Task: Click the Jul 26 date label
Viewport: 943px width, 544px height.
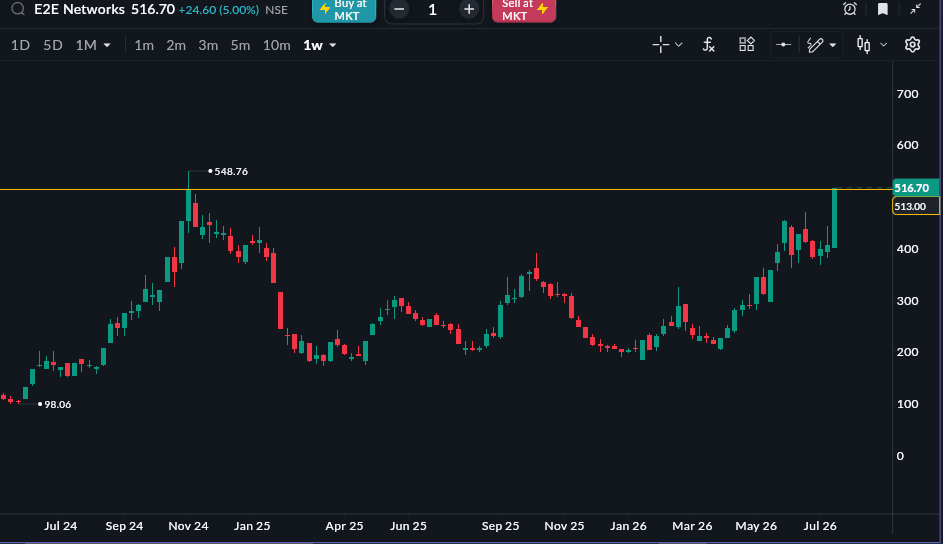Action: pyautogui.click(x=820, y=526)
